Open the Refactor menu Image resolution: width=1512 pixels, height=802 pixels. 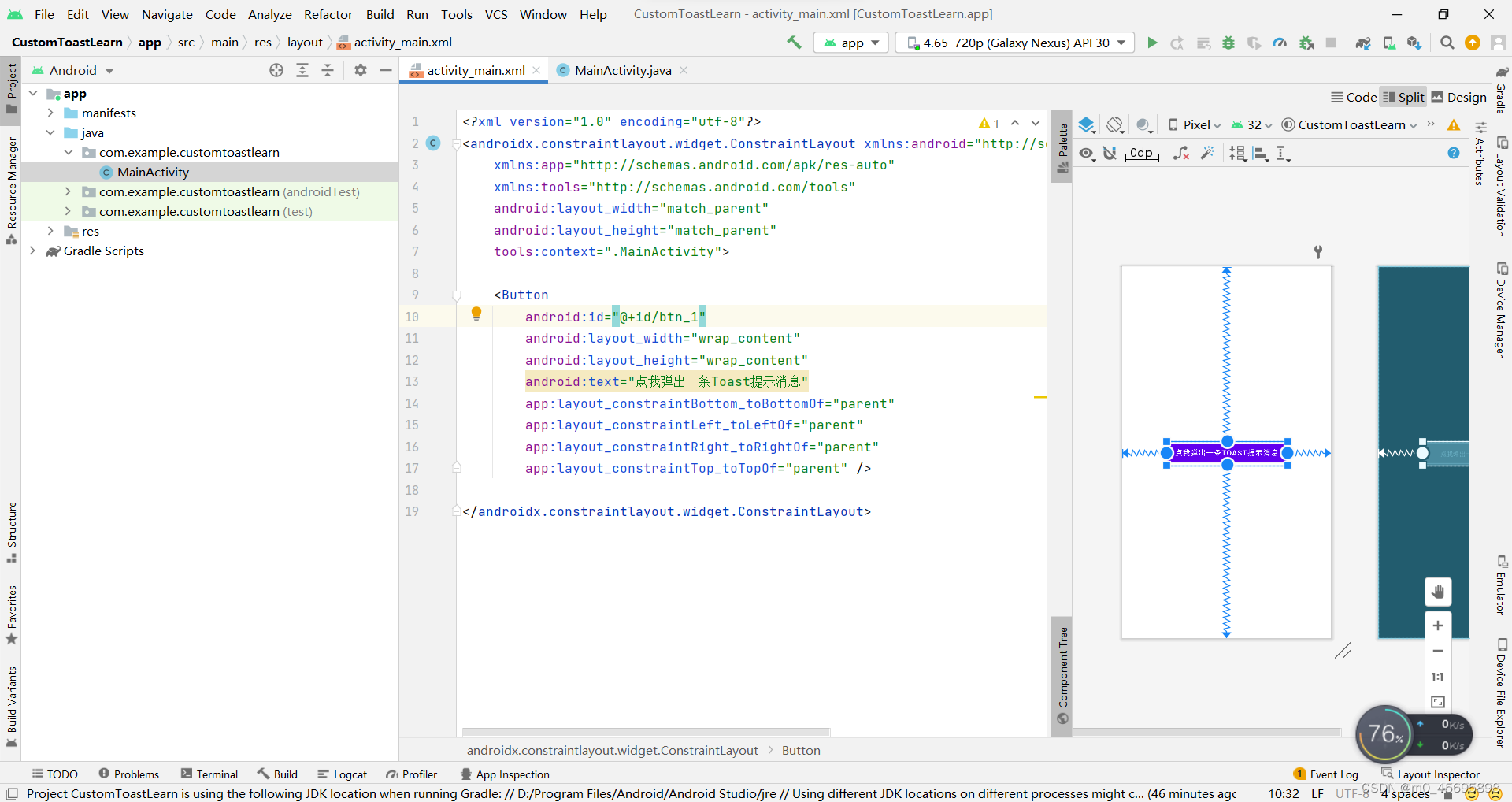pos(328,14)
